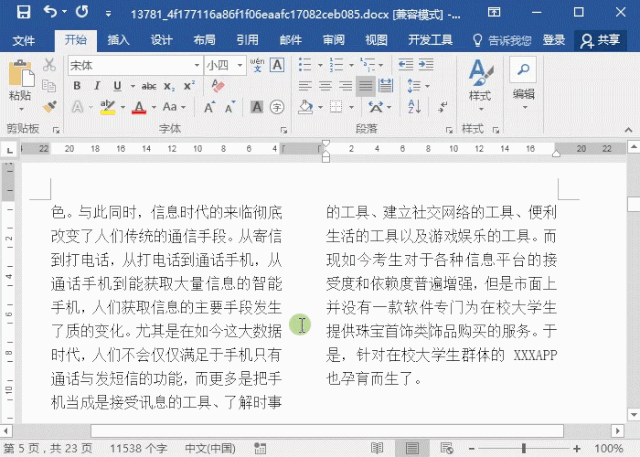Screen dimensions: 640x457
Task: Click the multilevel list icon
Action: pos(367,64)
